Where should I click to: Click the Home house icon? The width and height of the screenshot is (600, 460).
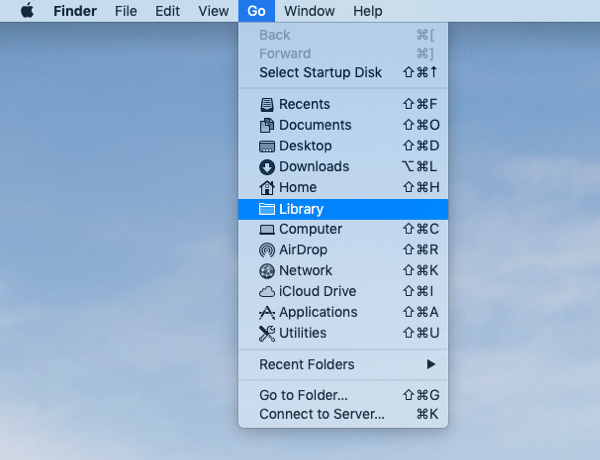267,188
